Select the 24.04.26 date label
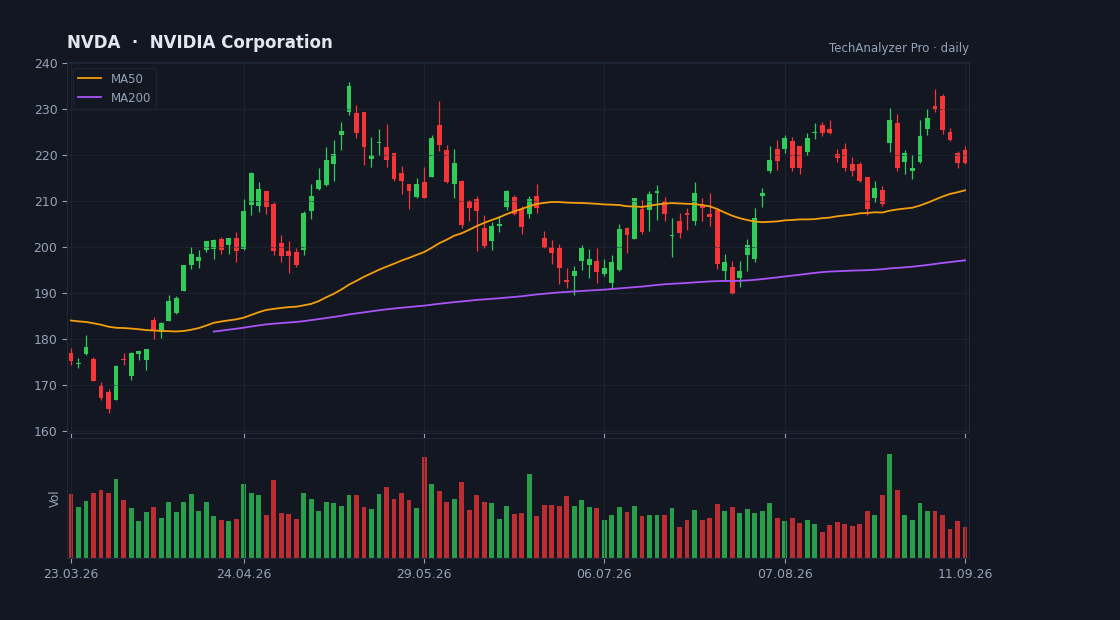 [244, 574]
